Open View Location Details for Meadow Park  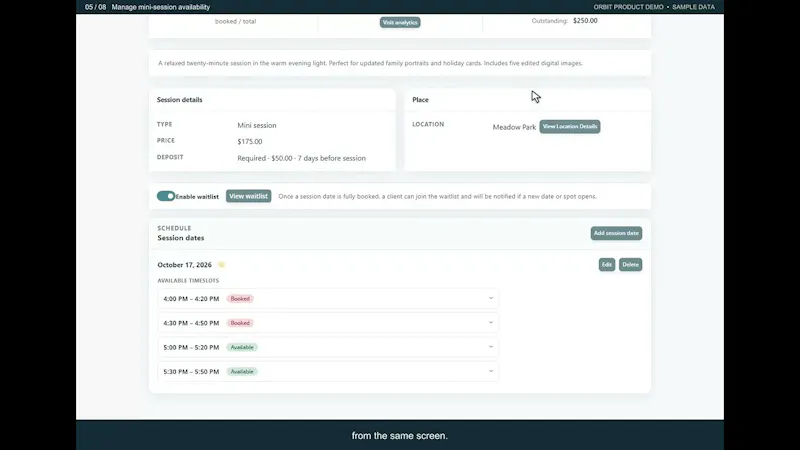(570, 127)
